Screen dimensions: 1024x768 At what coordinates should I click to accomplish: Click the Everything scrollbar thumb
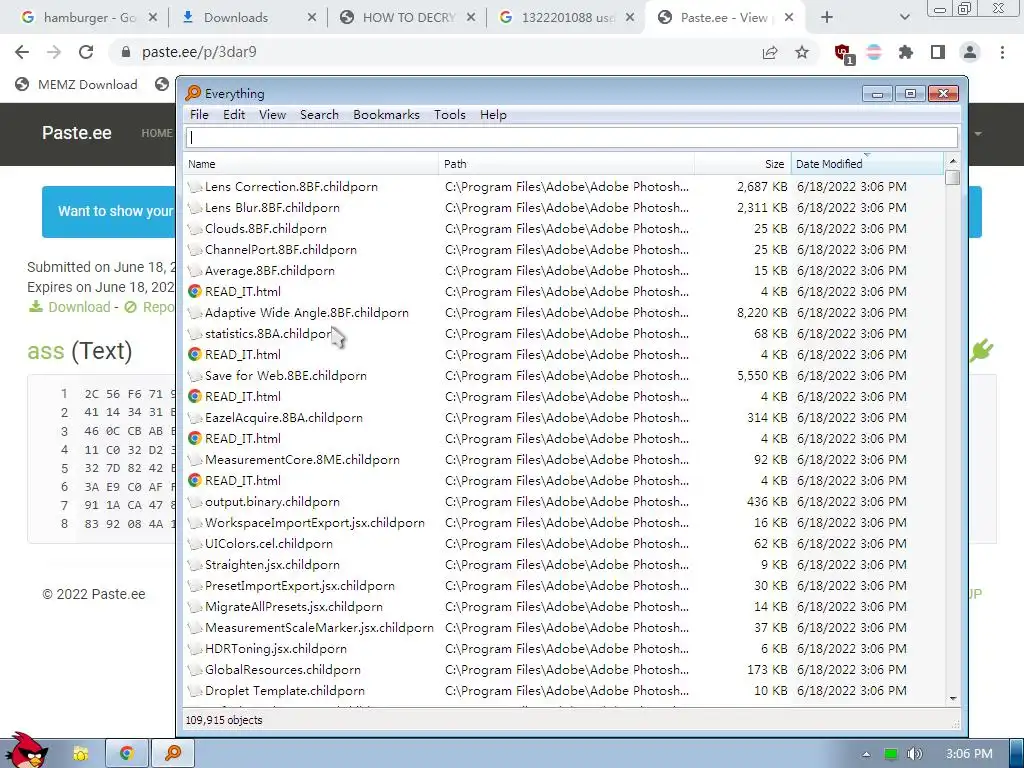coord(953,178)
